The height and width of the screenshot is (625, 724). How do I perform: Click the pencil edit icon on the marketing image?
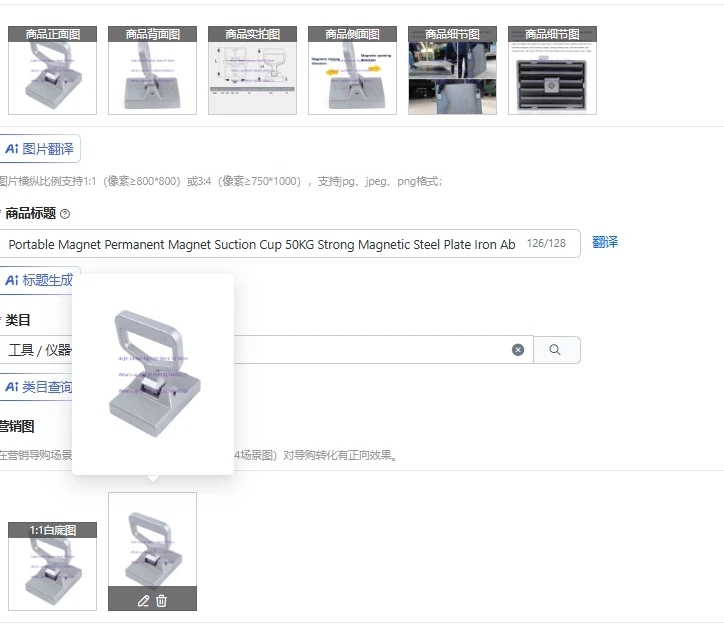point(143,601)
